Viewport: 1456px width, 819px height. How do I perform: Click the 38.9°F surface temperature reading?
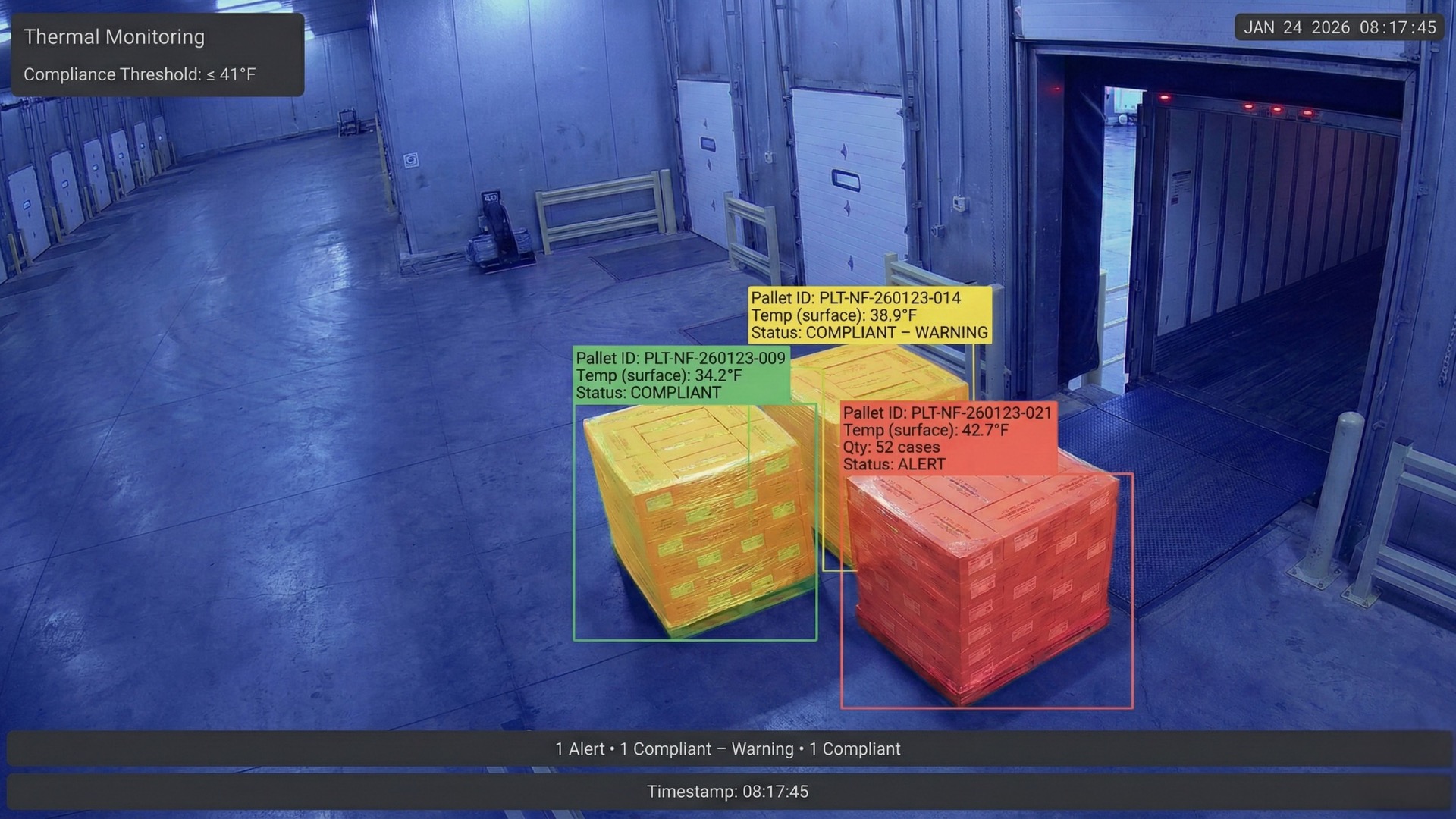pos(893,315)
